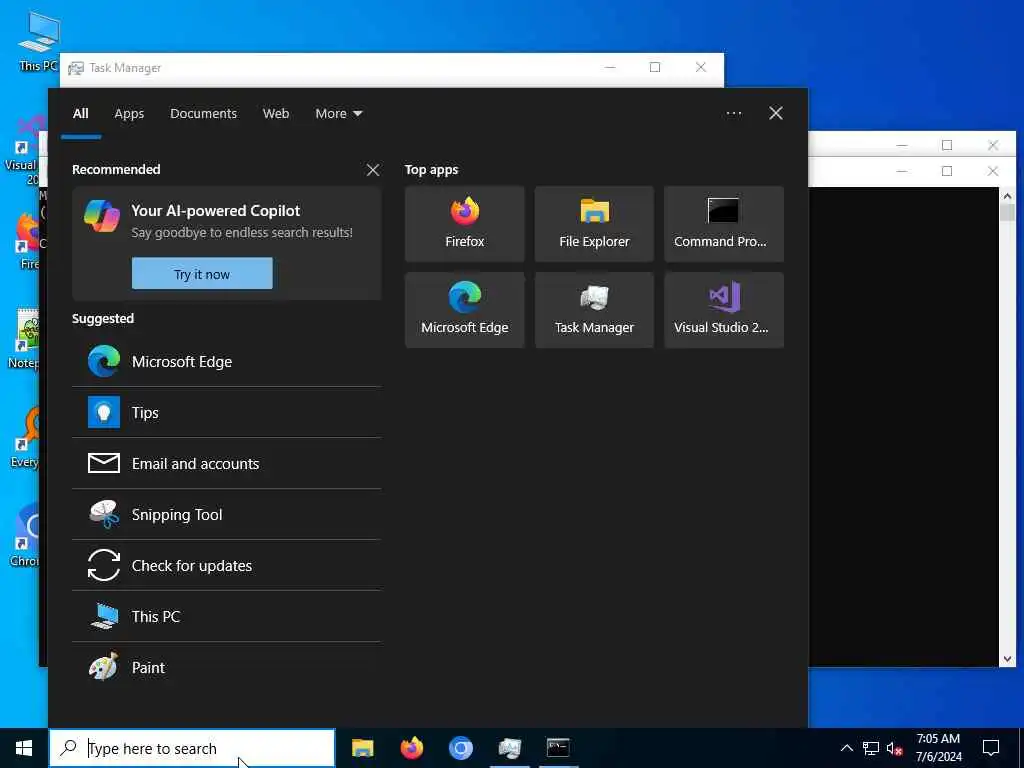Launch Command Prompt tile in Top apps
The width and height of the screenshot is (1024, 768).
[x=724, y=224]
